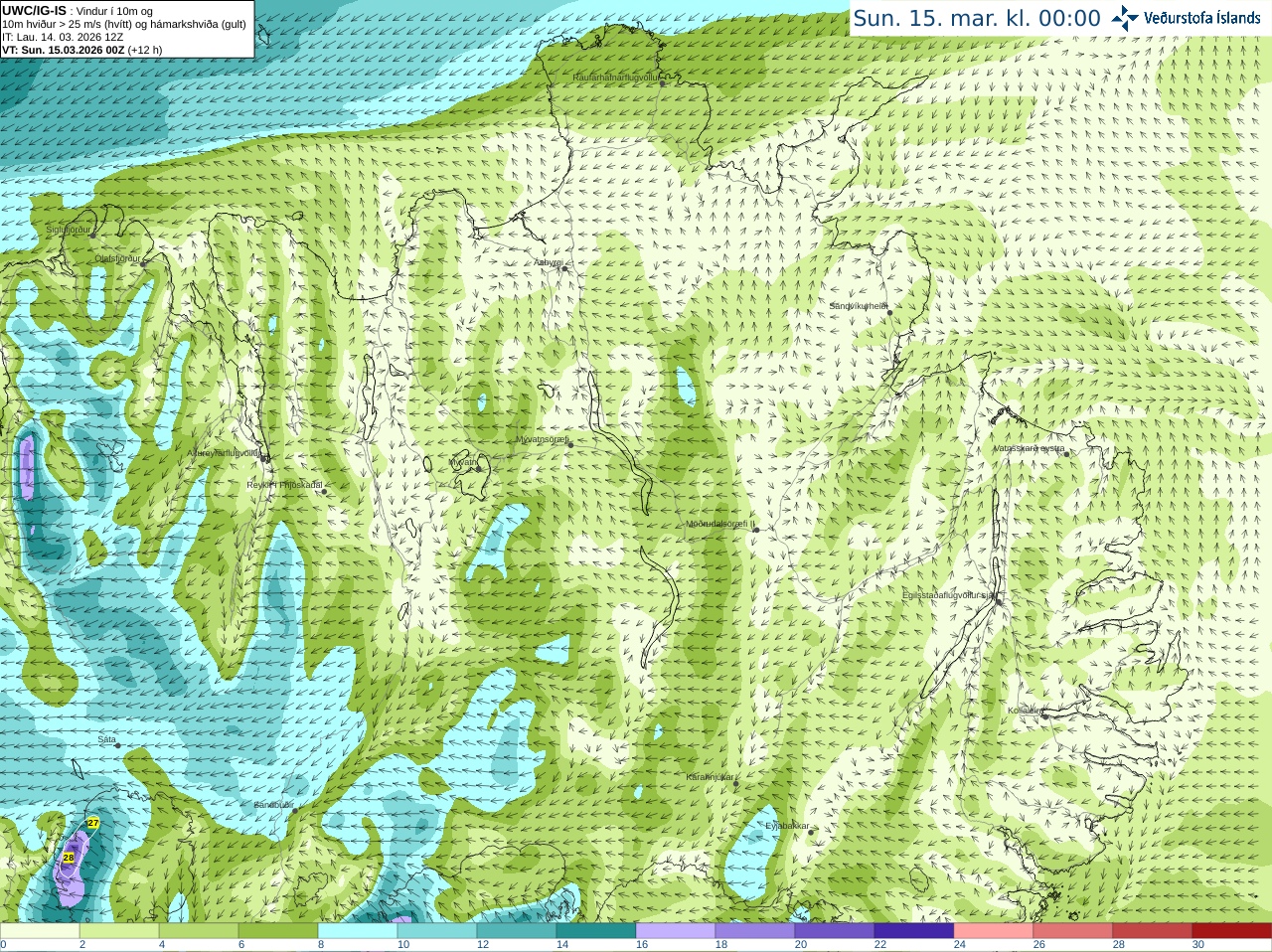The image size is (1272, 952).
Task: Click the yellow gust marker labelled 27
Action: [x=93, y=823]
